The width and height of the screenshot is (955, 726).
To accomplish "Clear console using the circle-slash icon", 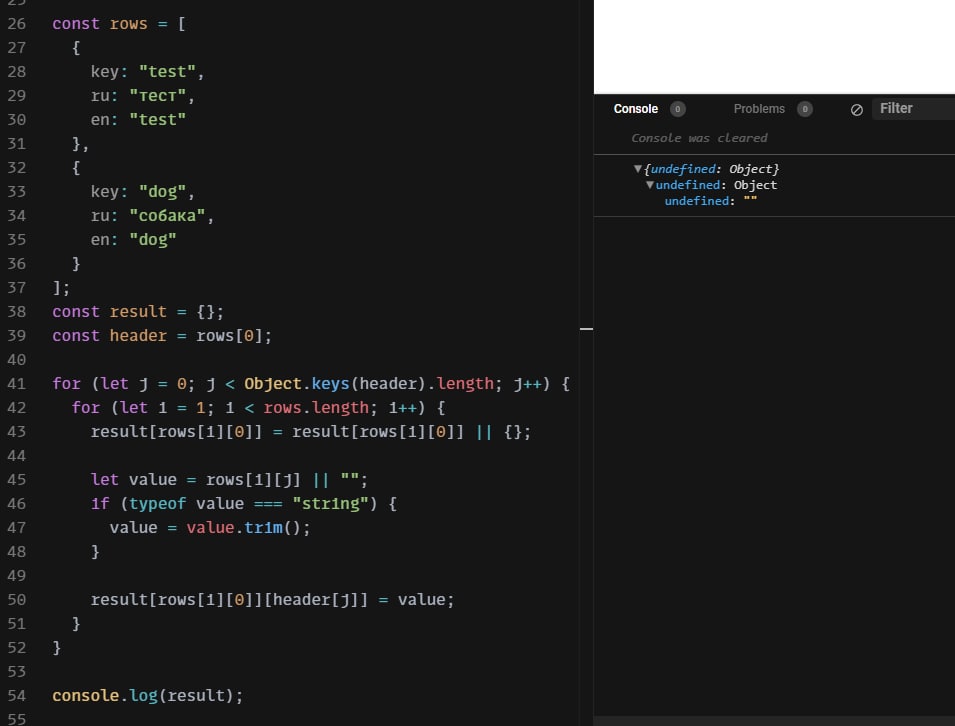I will 856,110.
